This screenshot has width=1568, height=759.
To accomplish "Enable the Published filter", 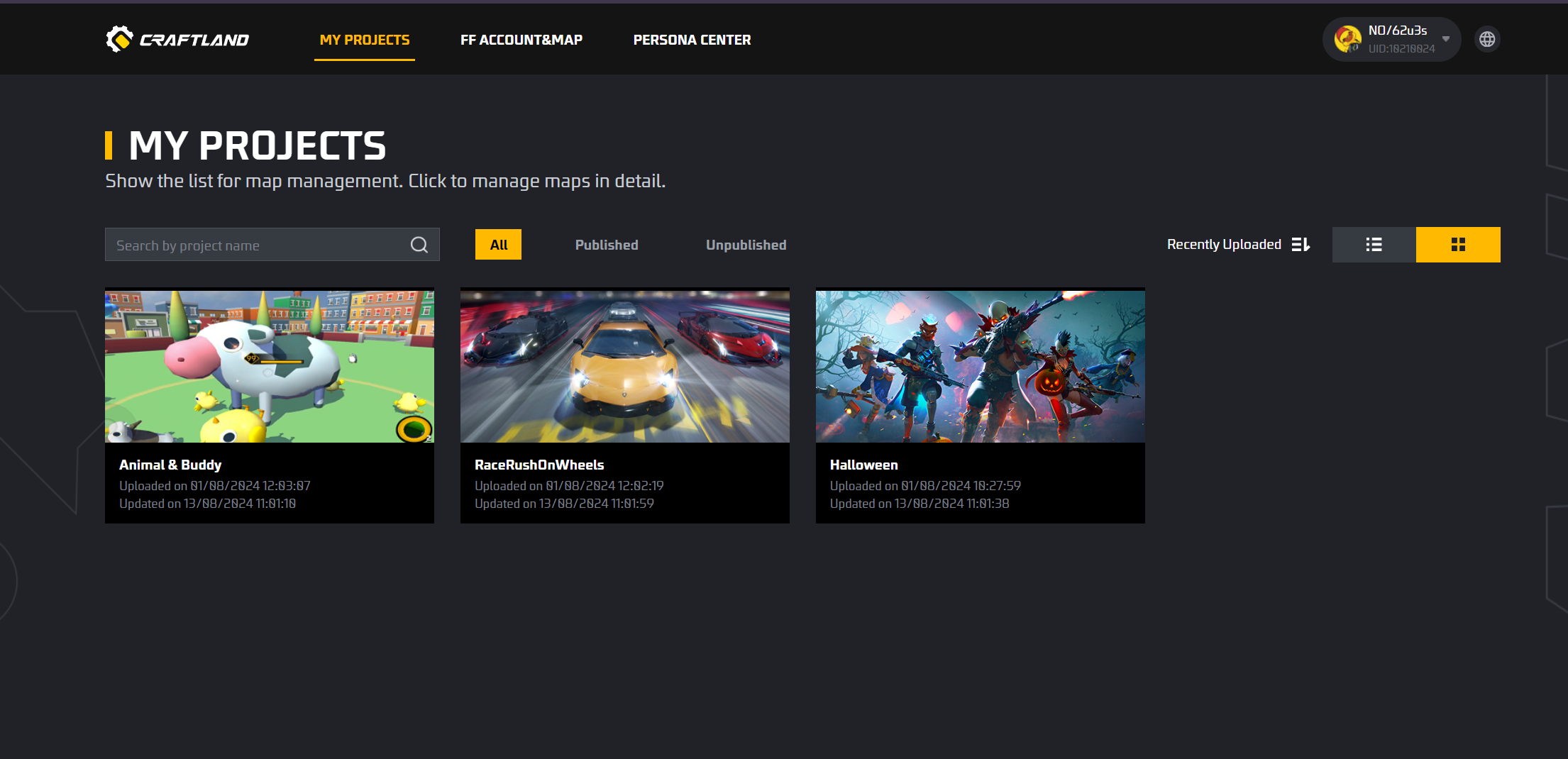I will coord(606,244).
